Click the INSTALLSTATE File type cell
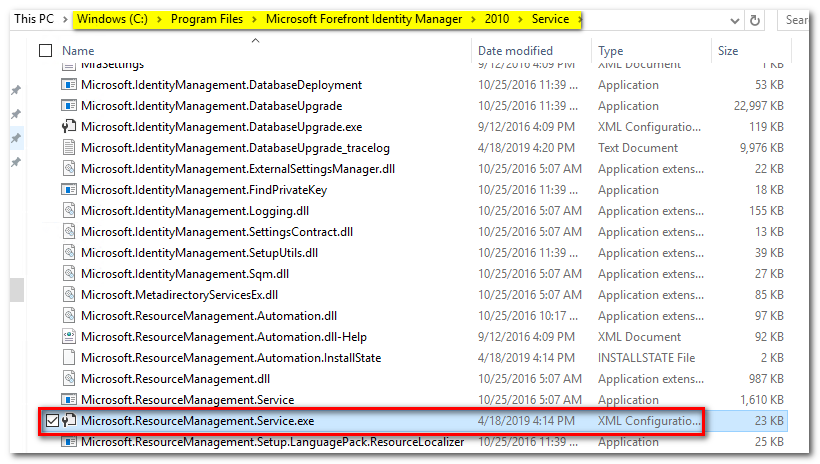This screenshot has width=820, height=464. point(646,358)
